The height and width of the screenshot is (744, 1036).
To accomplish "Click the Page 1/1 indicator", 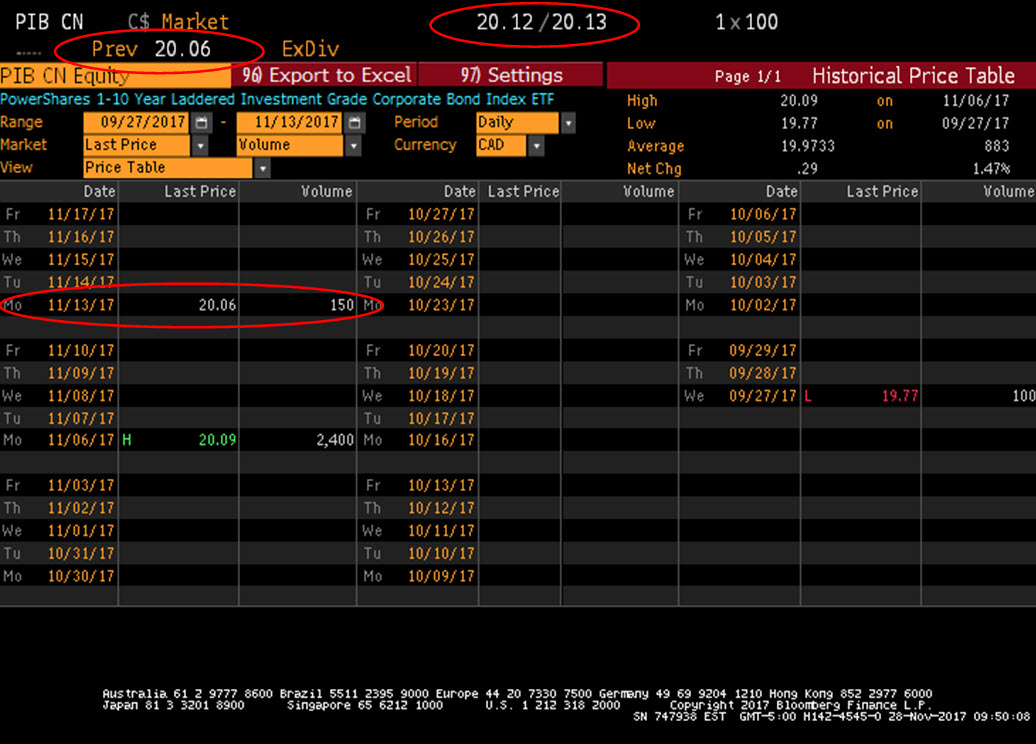I will point(747,77).
